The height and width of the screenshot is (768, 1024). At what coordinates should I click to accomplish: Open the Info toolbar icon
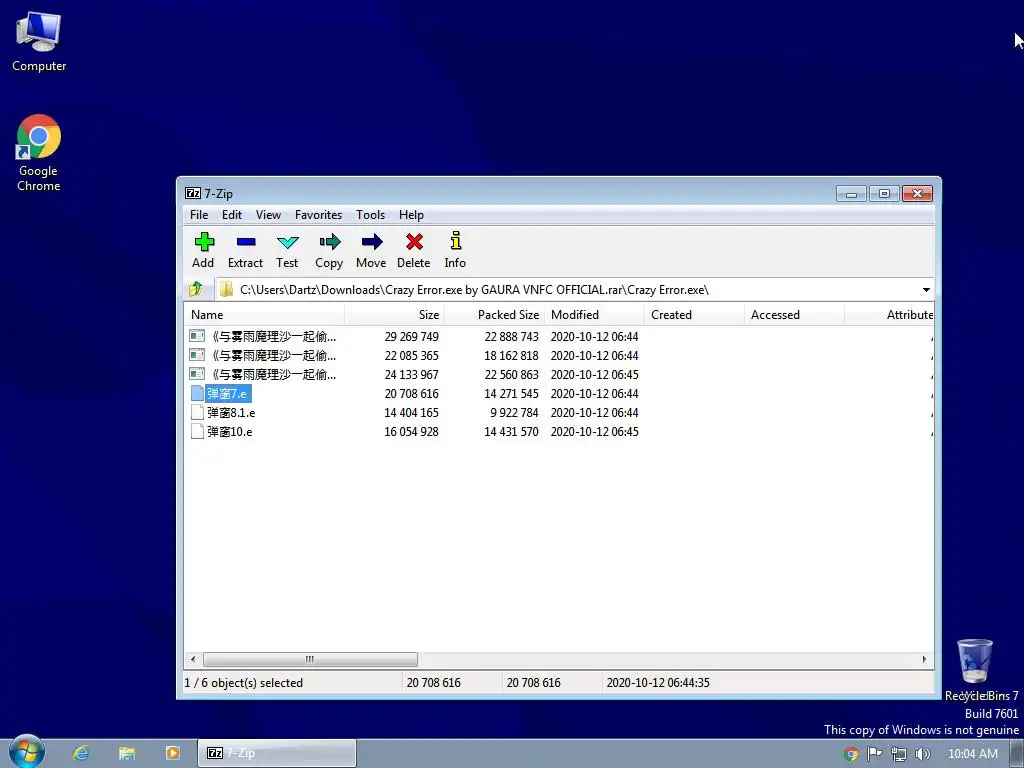[456, 241]
